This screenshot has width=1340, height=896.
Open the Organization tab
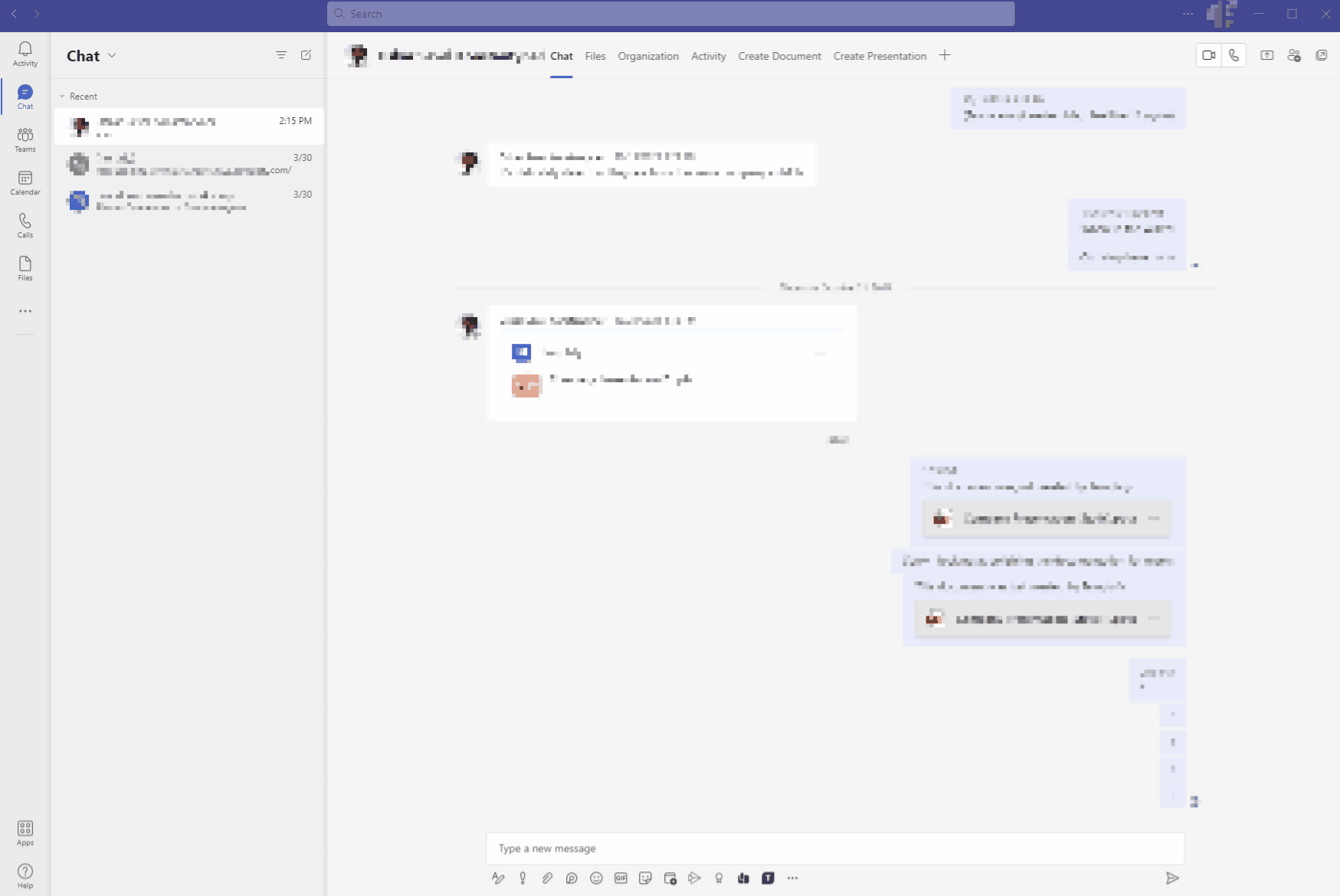648,56
